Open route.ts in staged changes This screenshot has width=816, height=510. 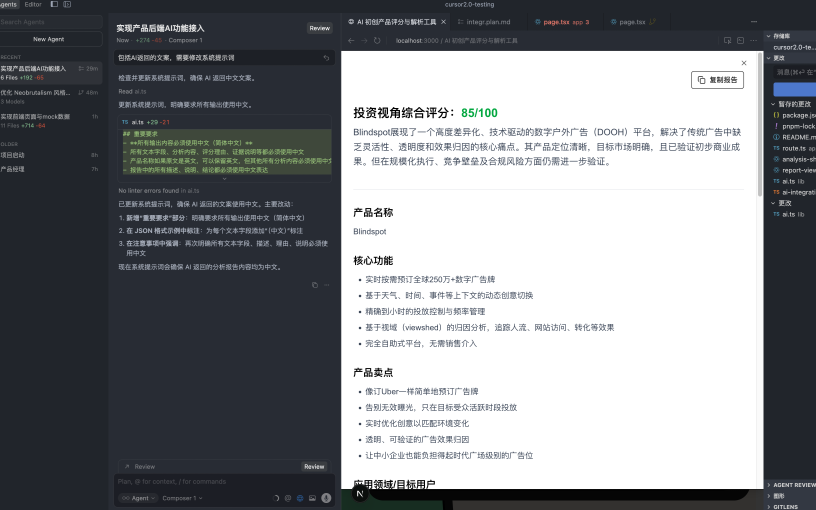click(x=794, y=147)
